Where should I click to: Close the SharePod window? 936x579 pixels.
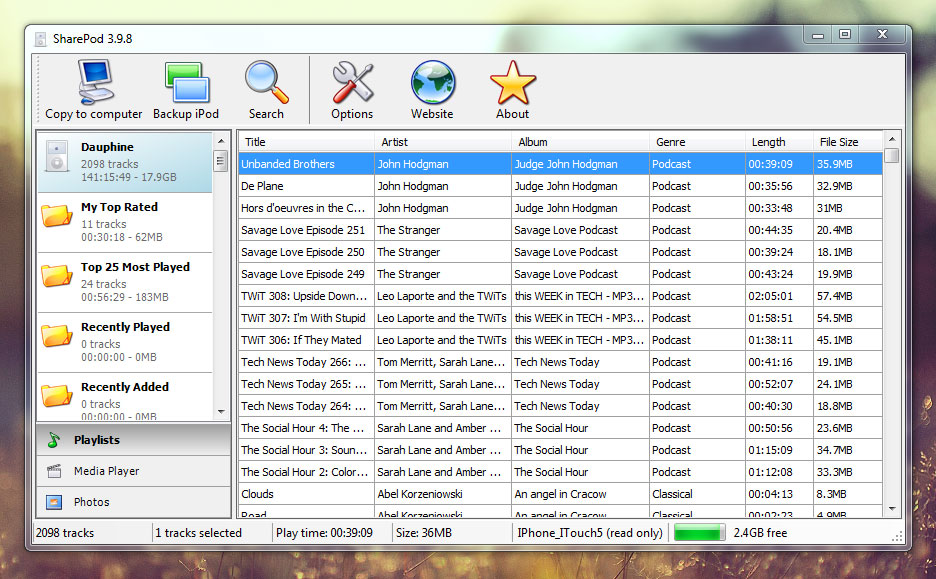click(883, 35)
